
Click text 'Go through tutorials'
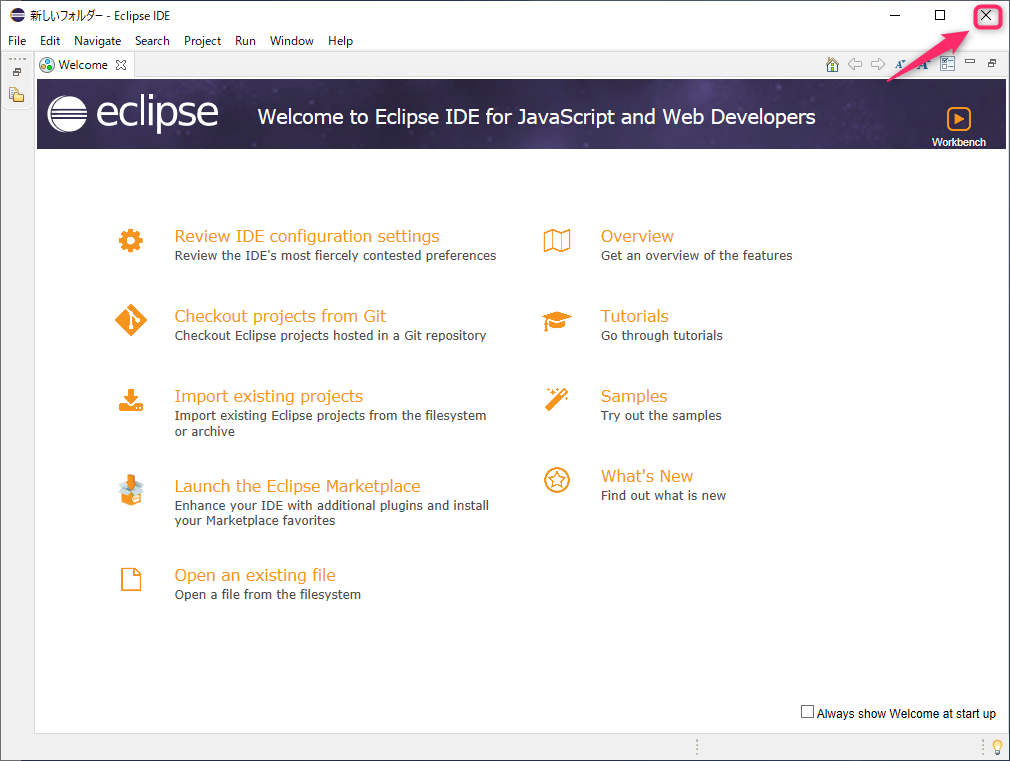tap(662, 336)
